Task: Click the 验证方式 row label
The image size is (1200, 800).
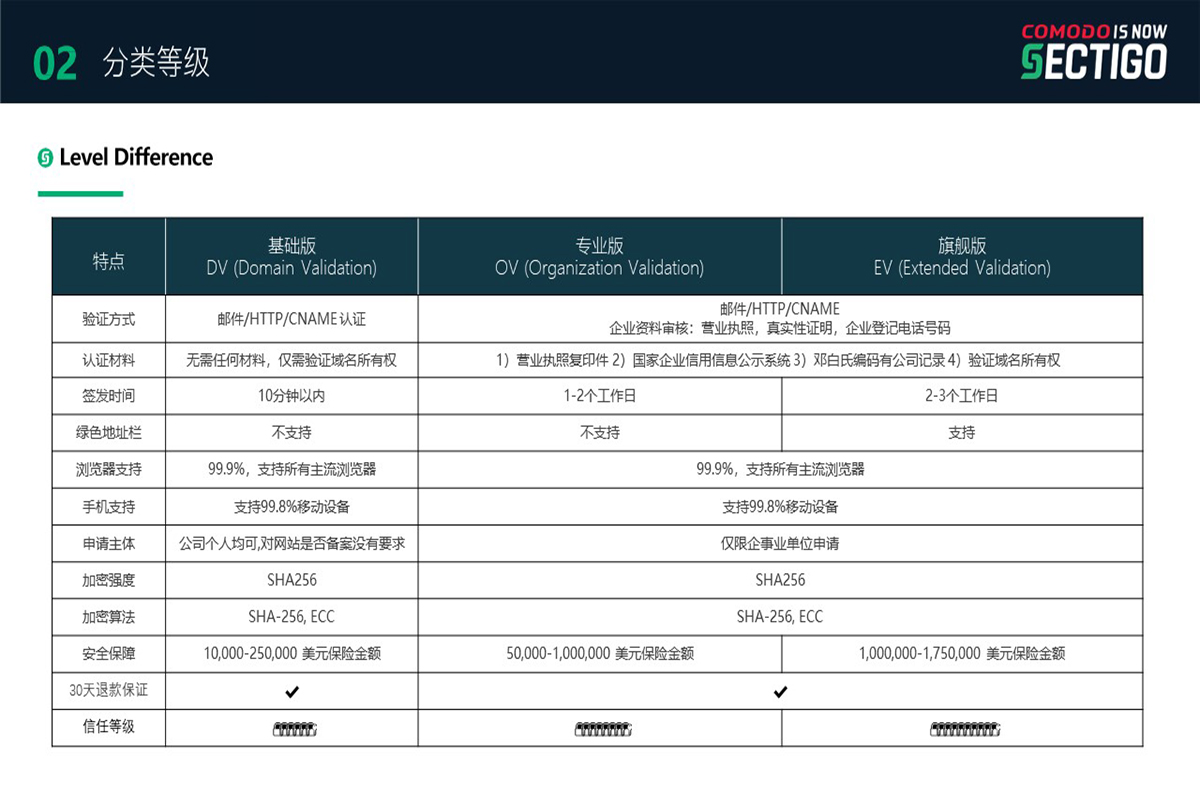Action: (x=109, y=320)
